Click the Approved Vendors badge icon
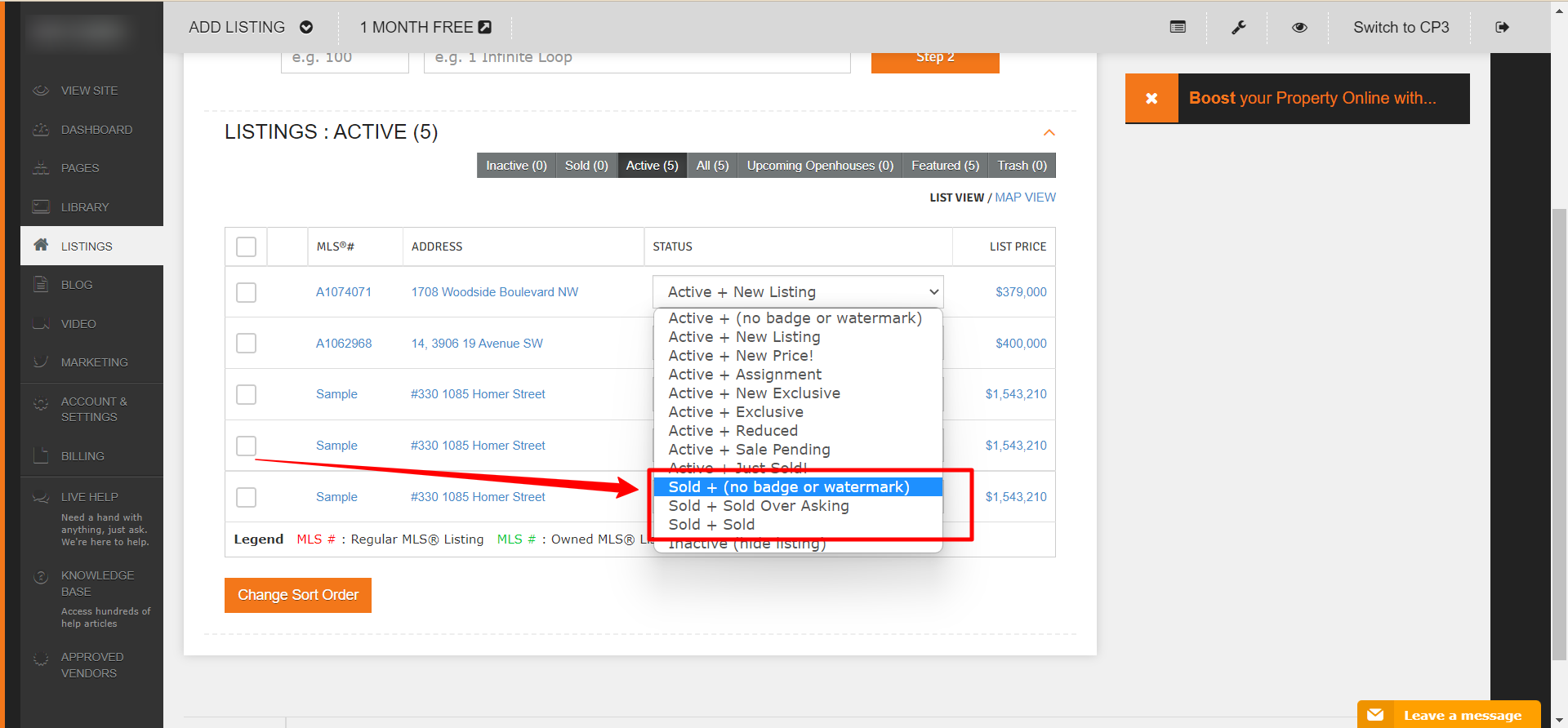This screenshot has height=728, width=1568. [41, 659]
